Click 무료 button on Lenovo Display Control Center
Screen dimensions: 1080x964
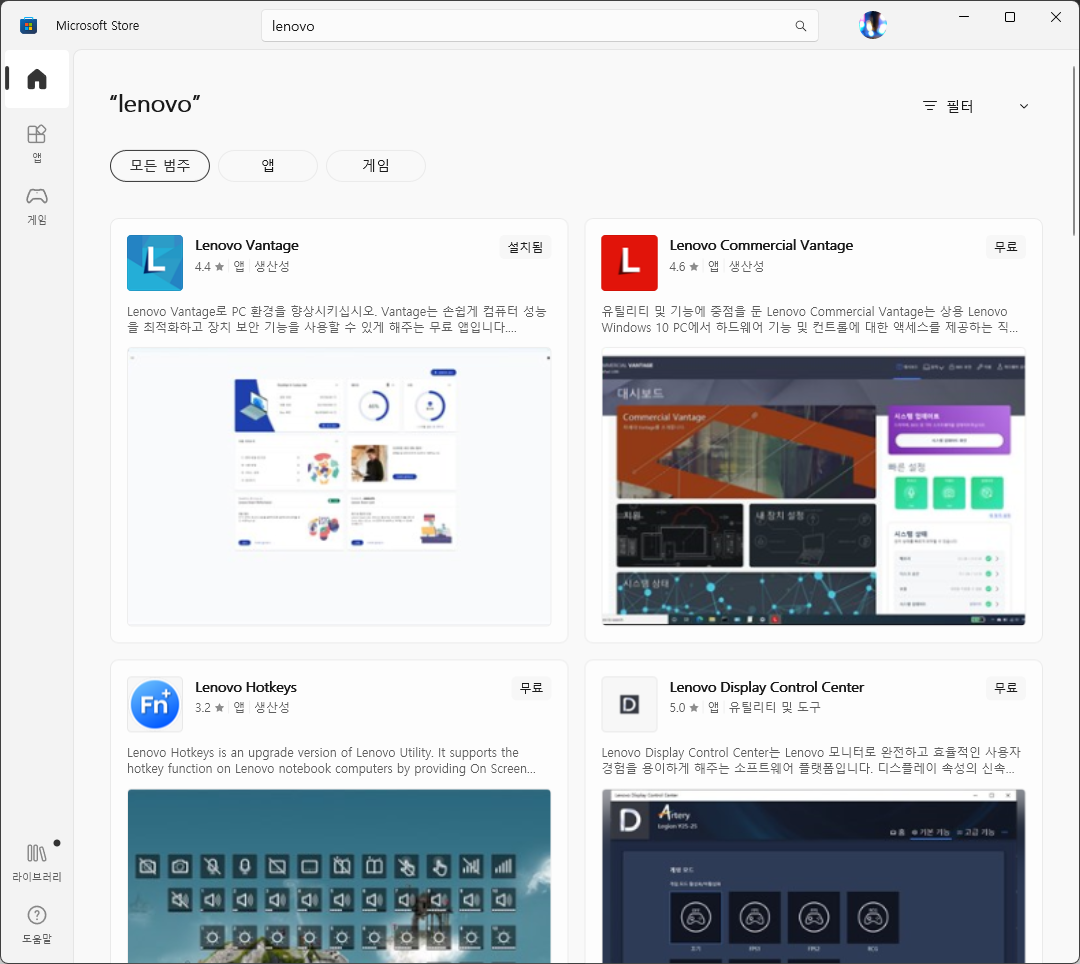(1006, 688)
